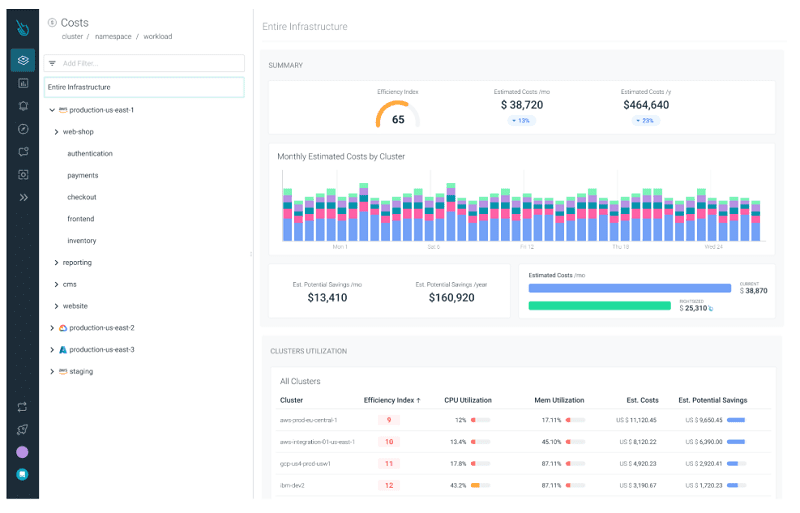The image size is (800, 513).
Task: Click the sync arrows icon in sidebar
Action: 22,407
